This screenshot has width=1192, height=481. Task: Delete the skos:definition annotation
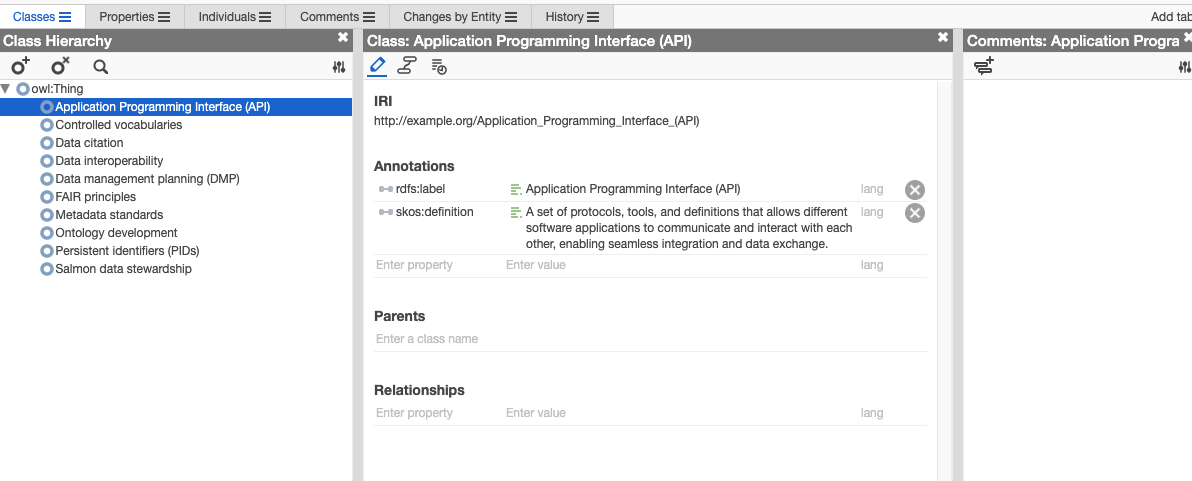pyautogui.click(x=914, y=213)
